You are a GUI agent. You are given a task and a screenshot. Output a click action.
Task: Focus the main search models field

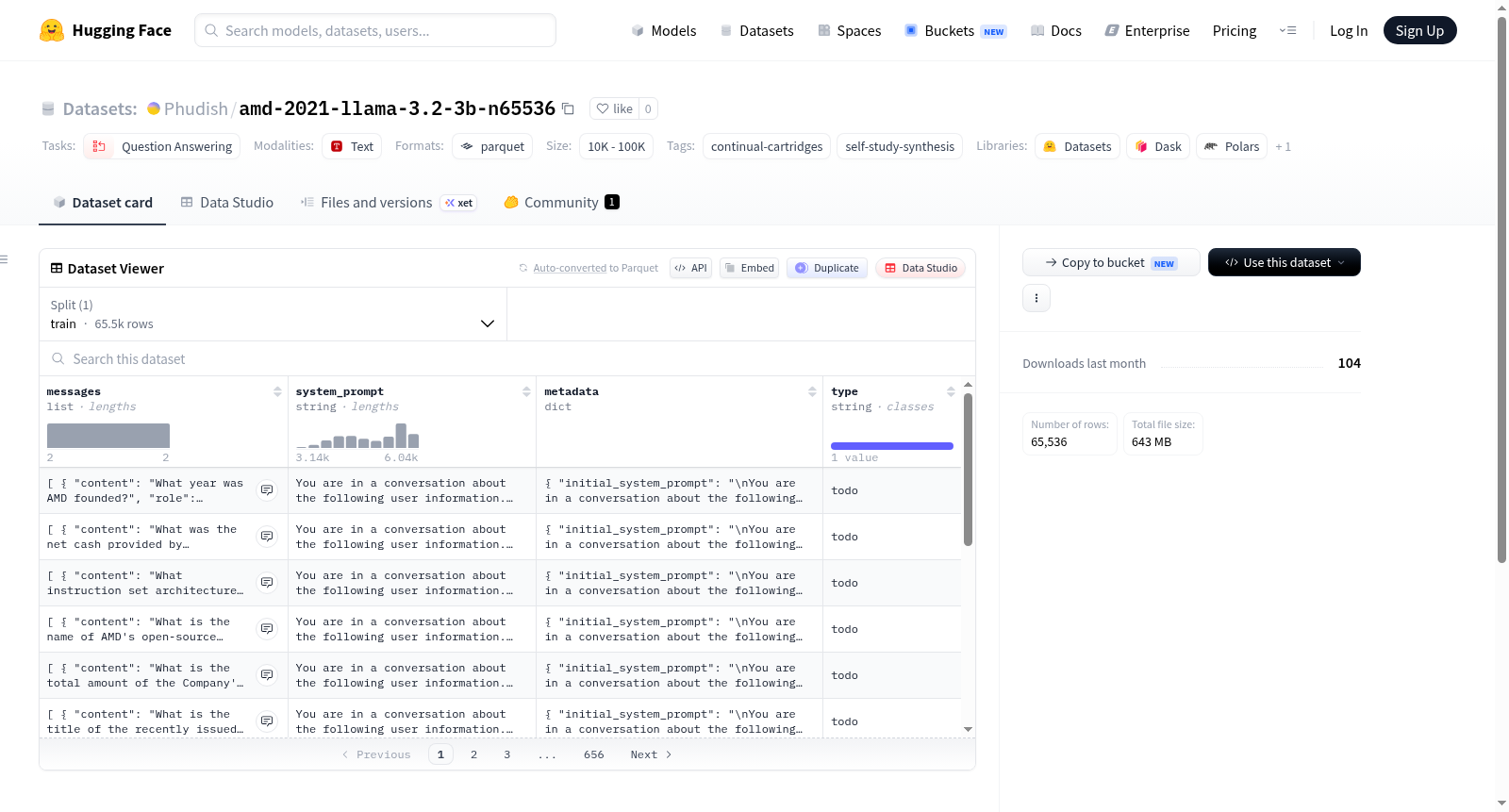[375, 30]
